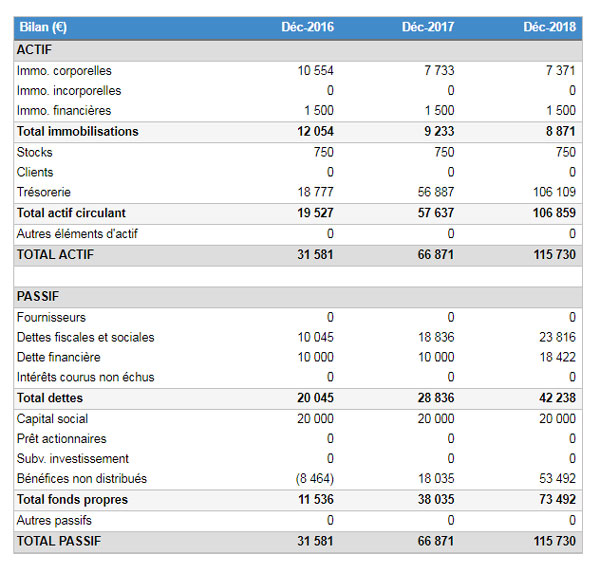This screenshot has height=573, width=600.
Task: Select the treasury value '56 887'
Action: point(436,192)
